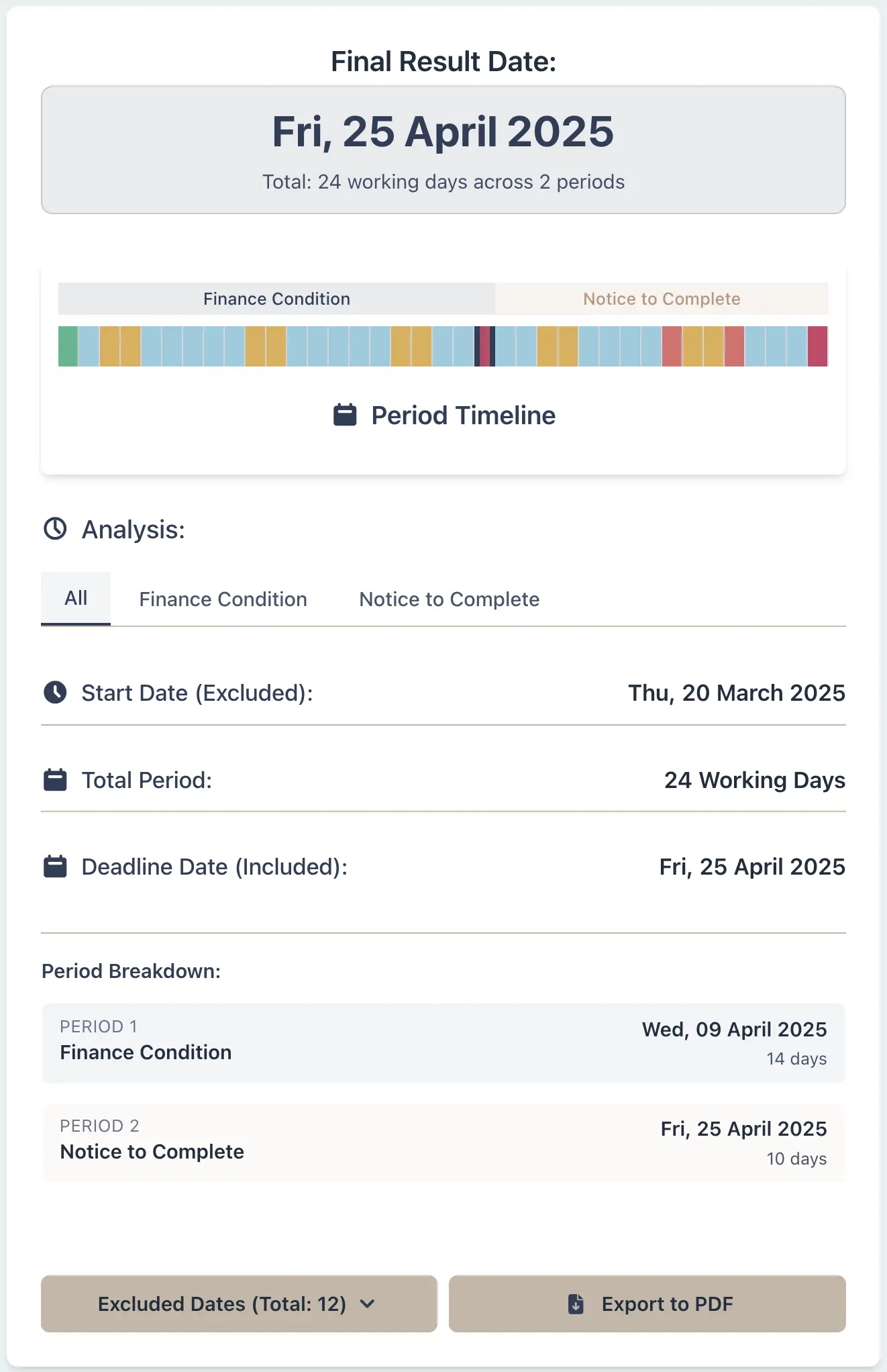Select the All analysis tab
The image size is (887, 1372).
pos(75,599)
